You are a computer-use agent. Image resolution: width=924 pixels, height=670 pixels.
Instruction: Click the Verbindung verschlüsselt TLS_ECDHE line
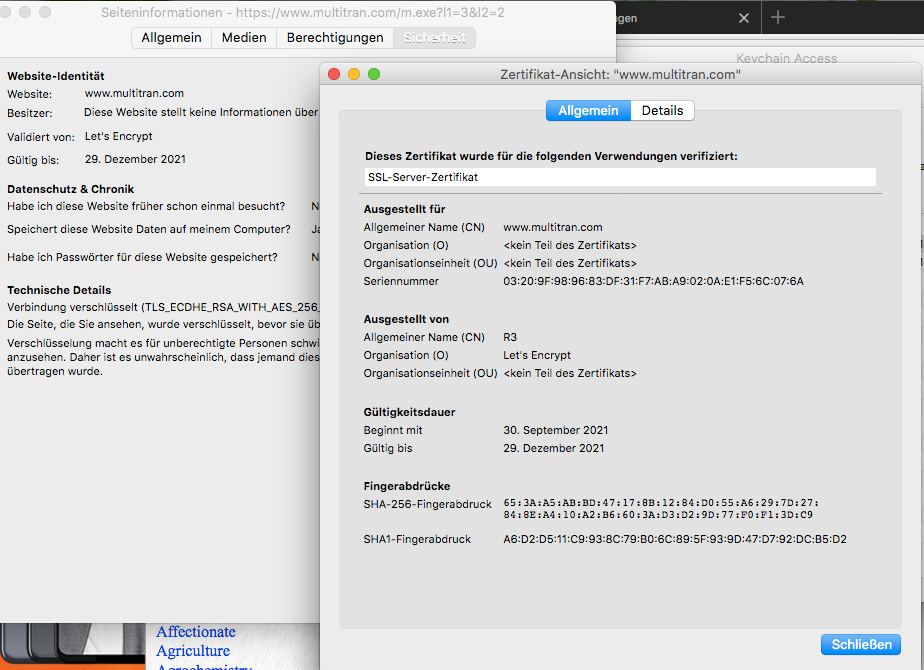(163, 307)
